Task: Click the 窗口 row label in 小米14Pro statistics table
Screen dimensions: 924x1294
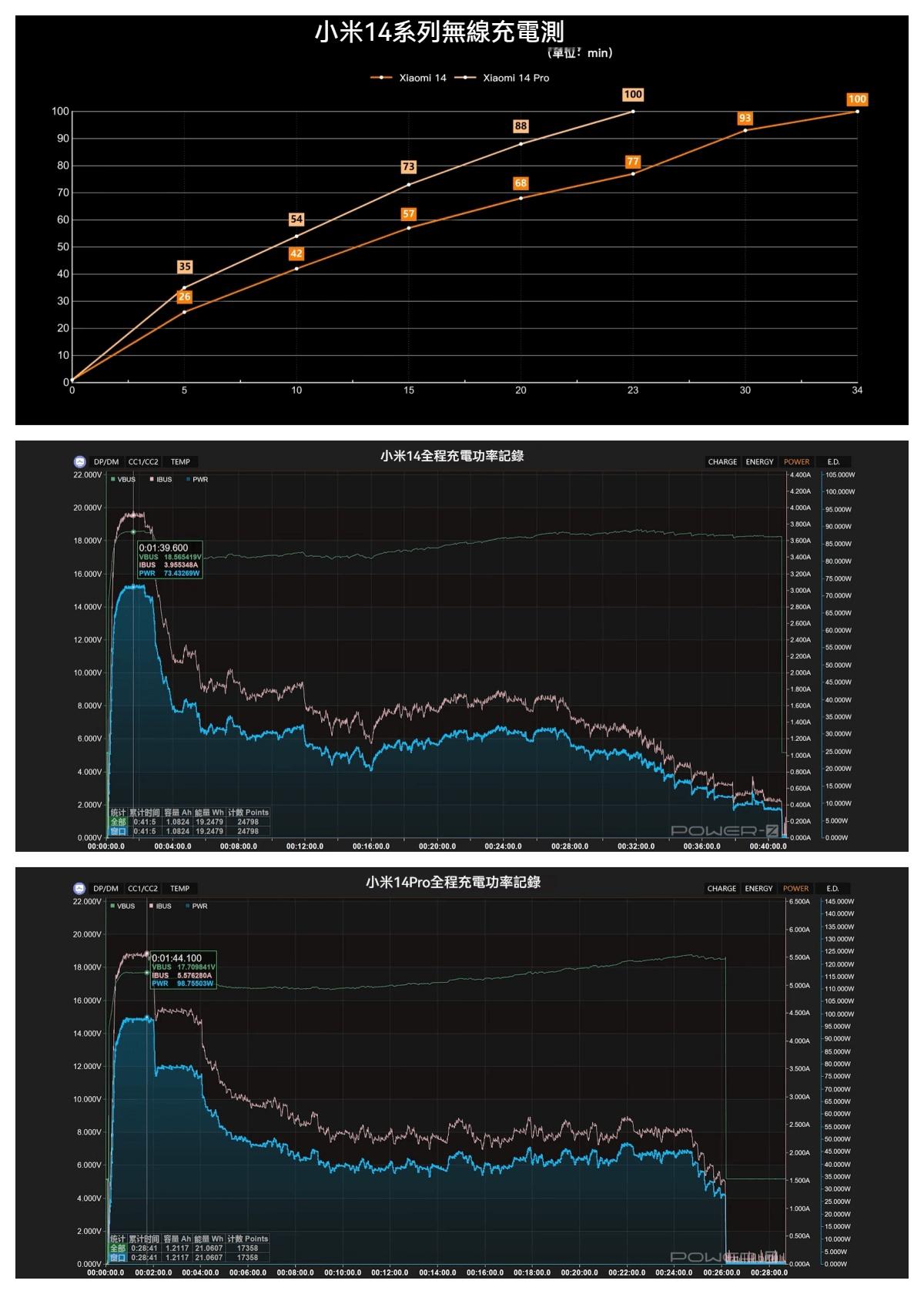Action: pyautogui.click(x=117, y=1258)
